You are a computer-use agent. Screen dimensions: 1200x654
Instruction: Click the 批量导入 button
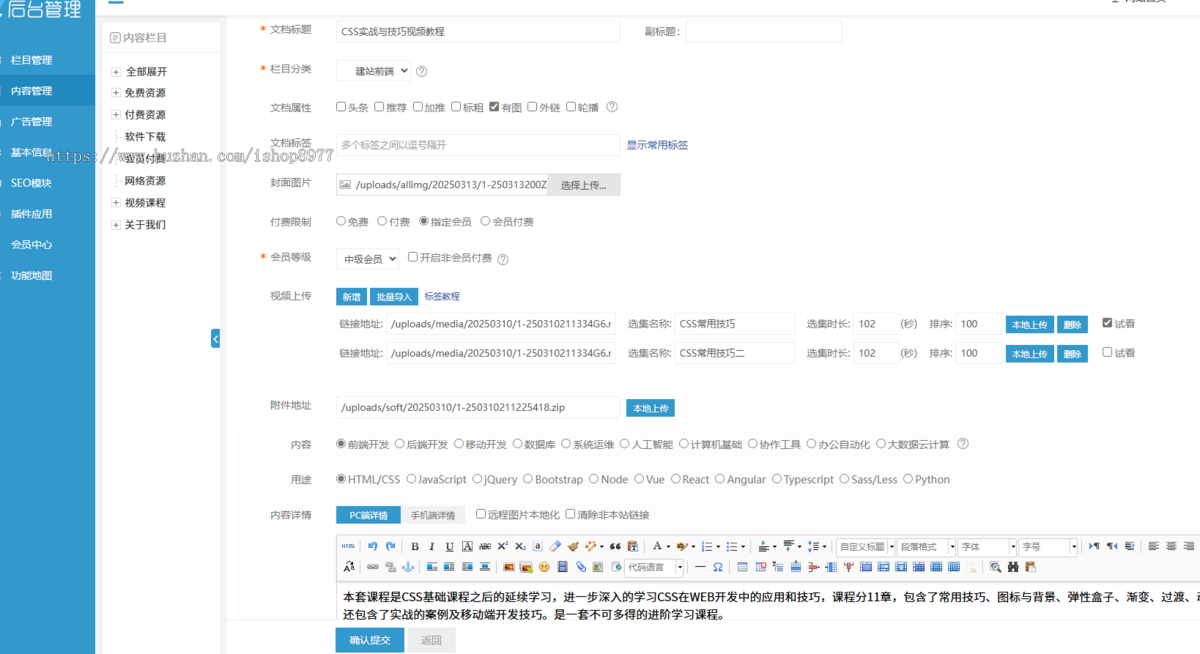tap(393, 297)
